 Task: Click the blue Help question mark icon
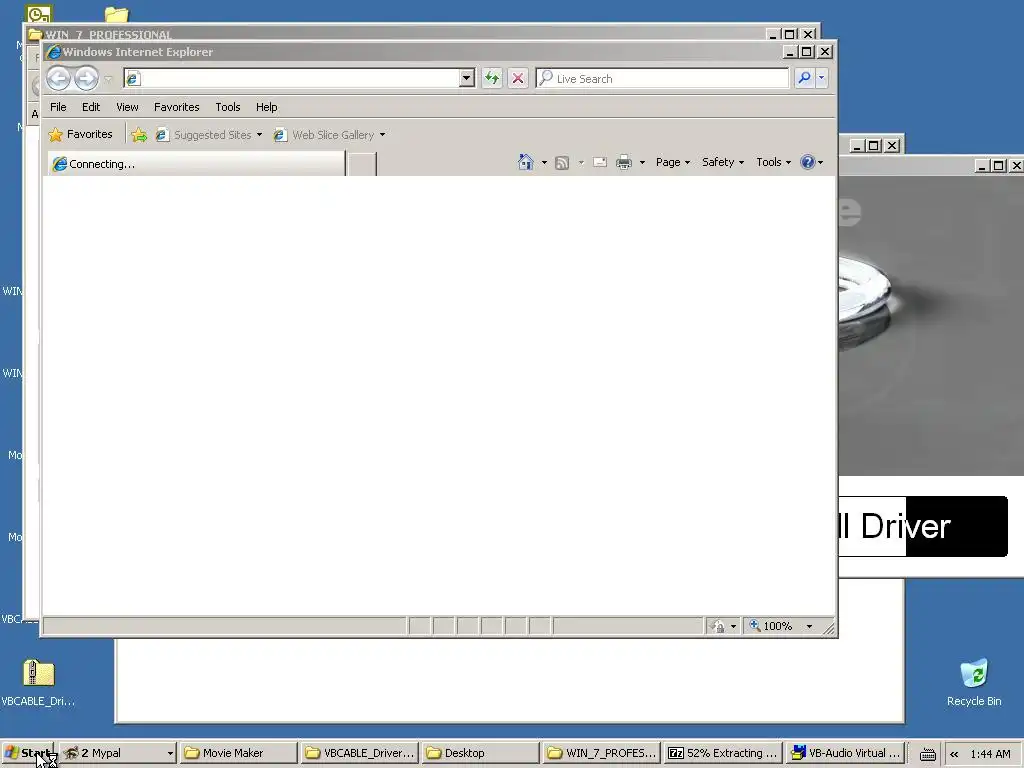[808, 162]
